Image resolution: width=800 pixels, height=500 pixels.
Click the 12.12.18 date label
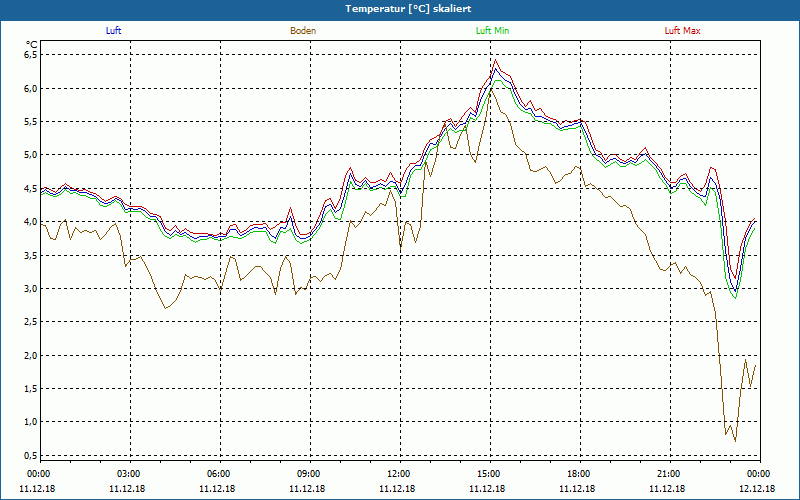pos(757,489)
